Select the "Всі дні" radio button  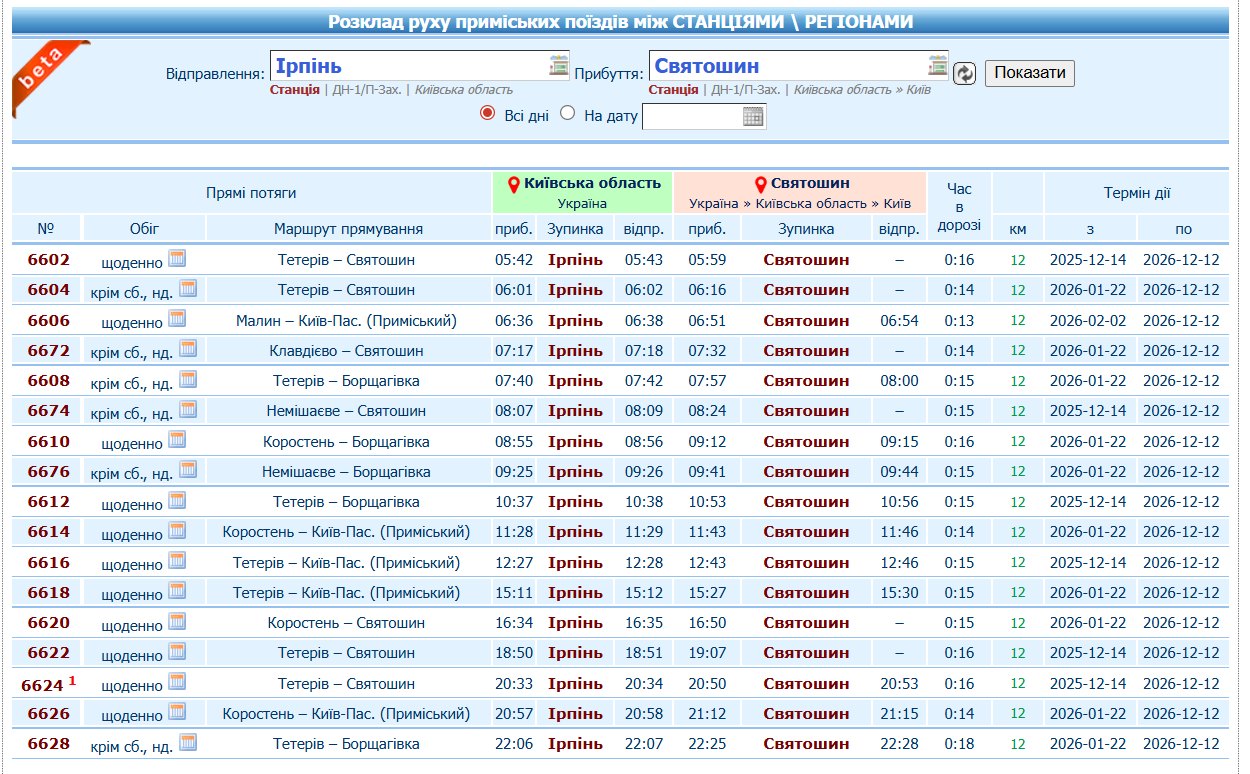coord(488,113)
